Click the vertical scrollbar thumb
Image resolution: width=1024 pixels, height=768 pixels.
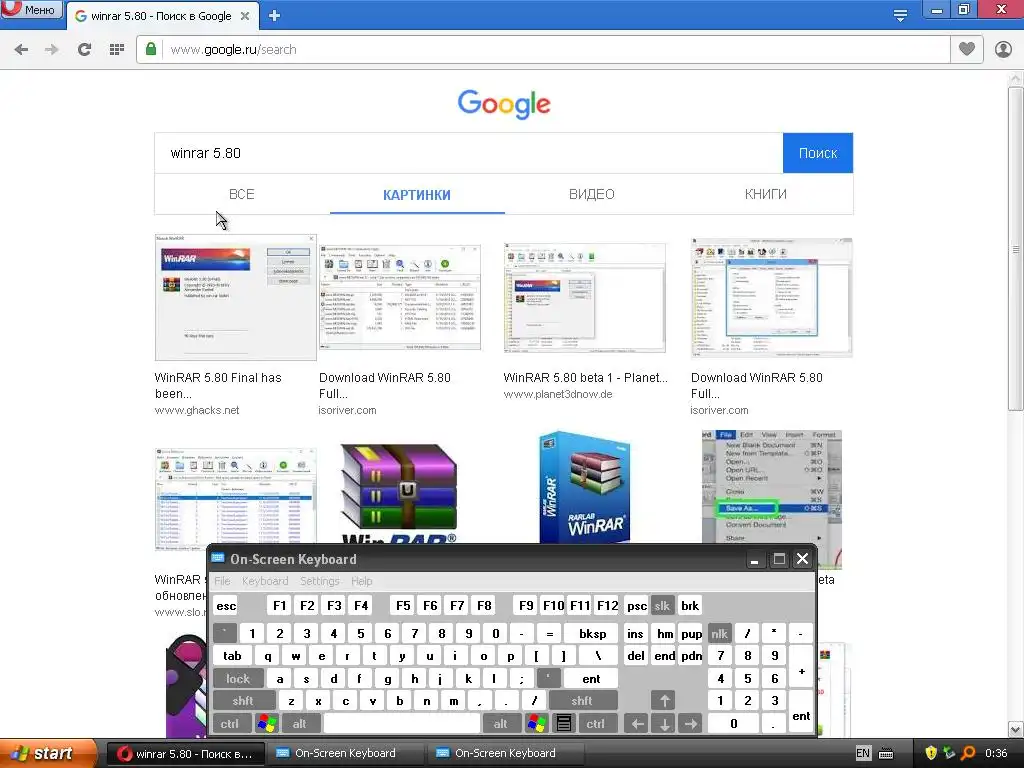[x=1015, y=249]
